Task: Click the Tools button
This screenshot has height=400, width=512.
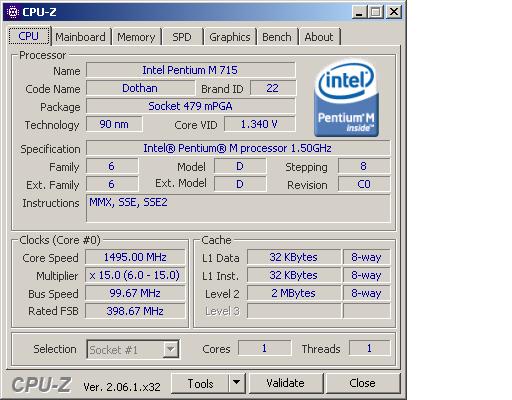Action: (200, 383)
